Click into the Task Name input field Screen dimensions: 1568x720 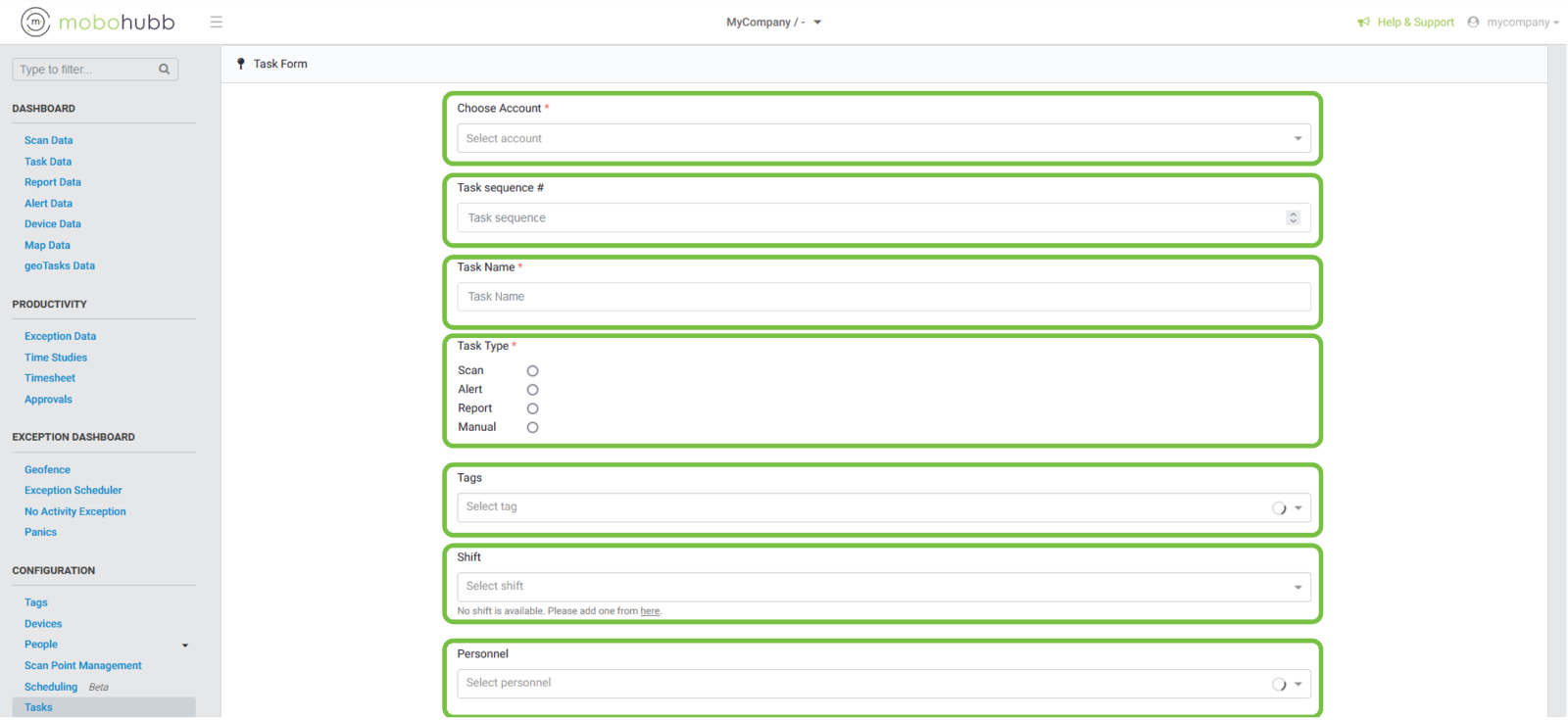(x=882, y=297)
